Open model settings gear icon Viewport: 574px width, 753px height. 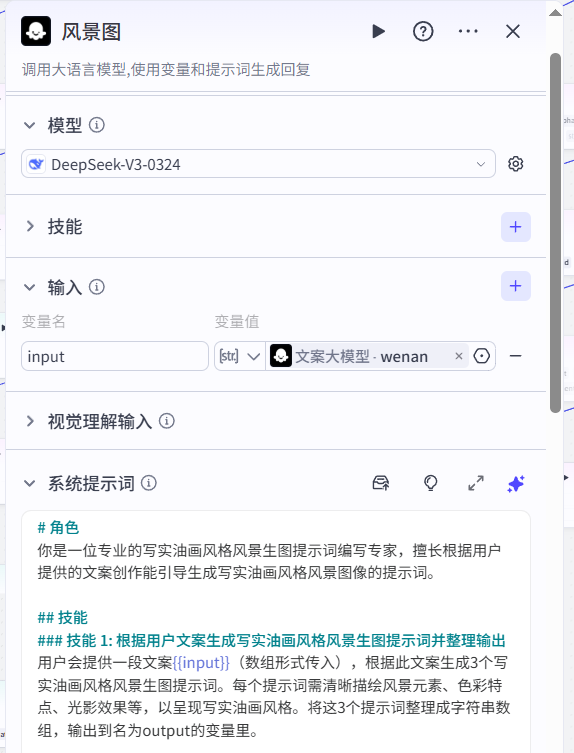[515, 164]
